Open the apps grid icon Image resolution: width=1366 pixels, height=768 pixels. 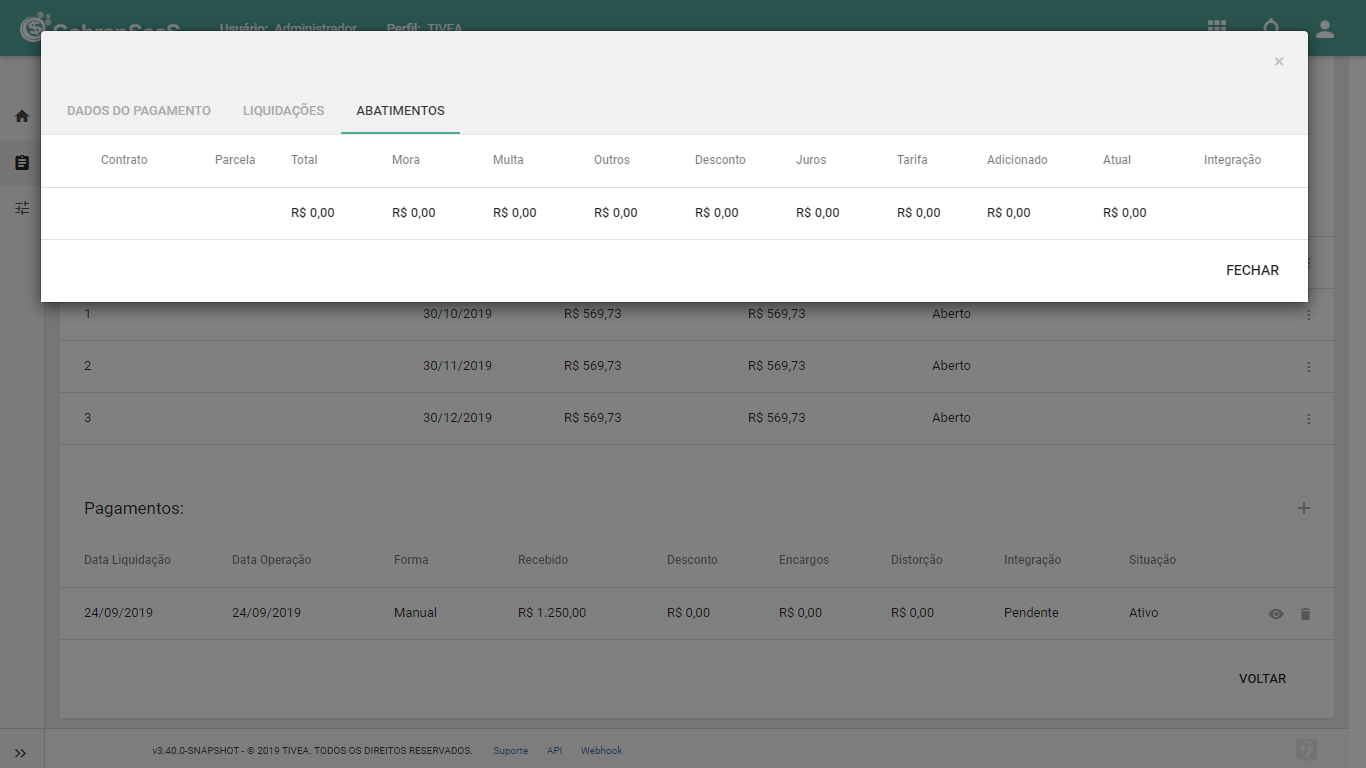[1217, 28]
